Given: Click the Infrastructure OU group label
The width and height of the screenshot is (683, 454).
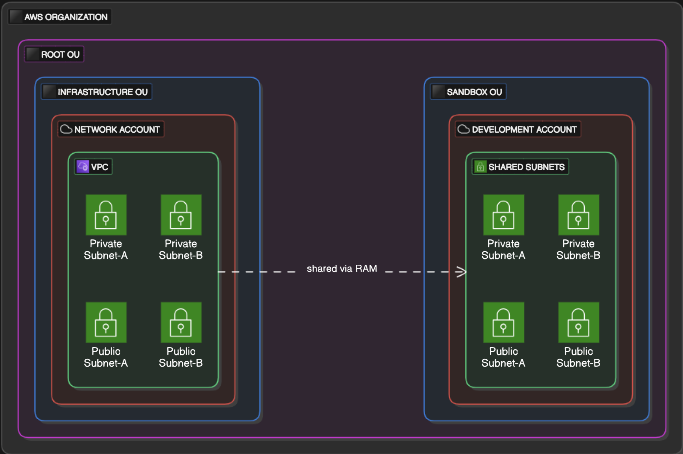Looking at the screenshot, I should [x=104, y=92].
